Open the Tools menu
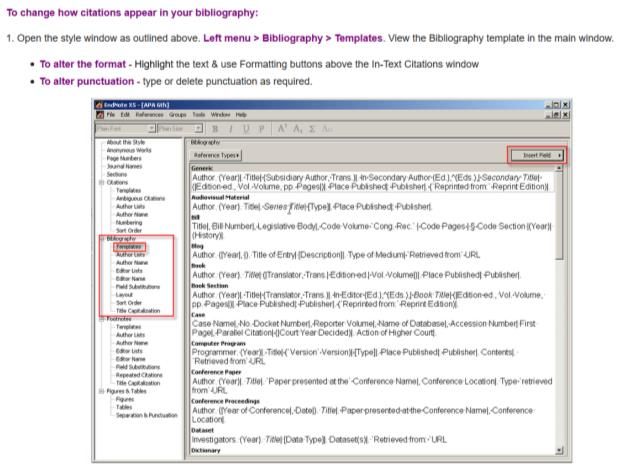Viewport: 628px width, 473px height. pos(199,115)
